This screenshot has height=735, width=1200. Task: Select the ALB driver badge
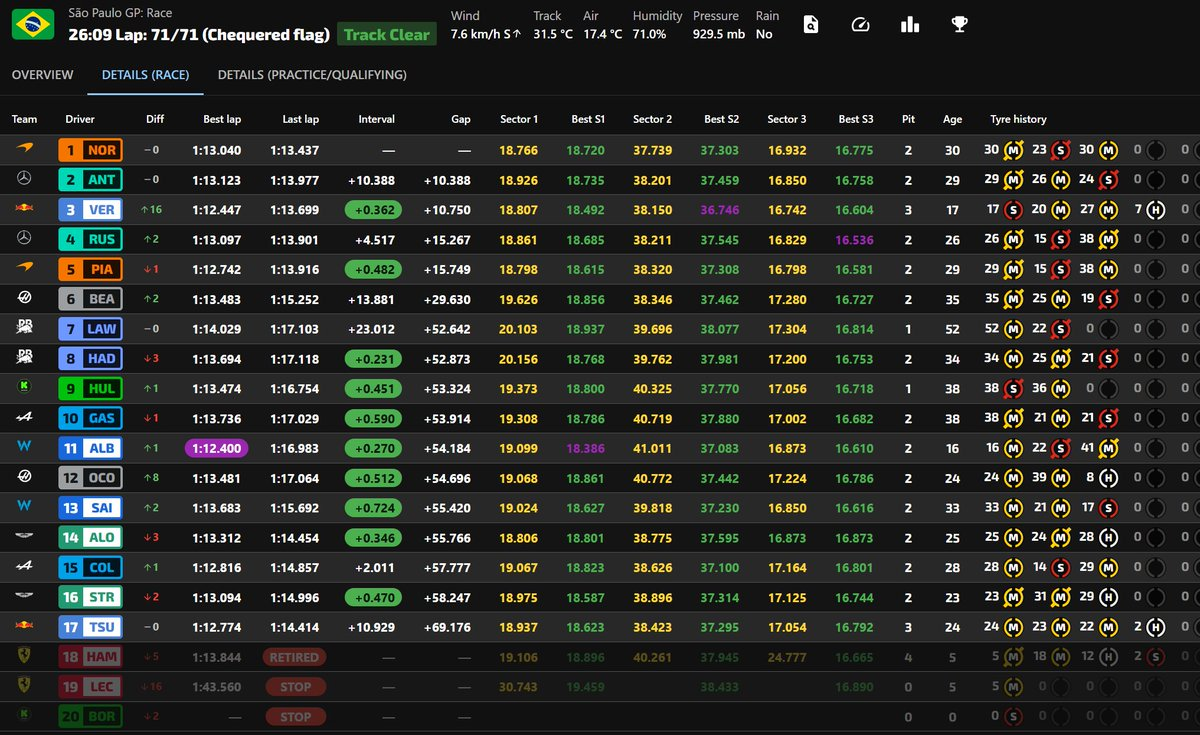coord(90,449)
